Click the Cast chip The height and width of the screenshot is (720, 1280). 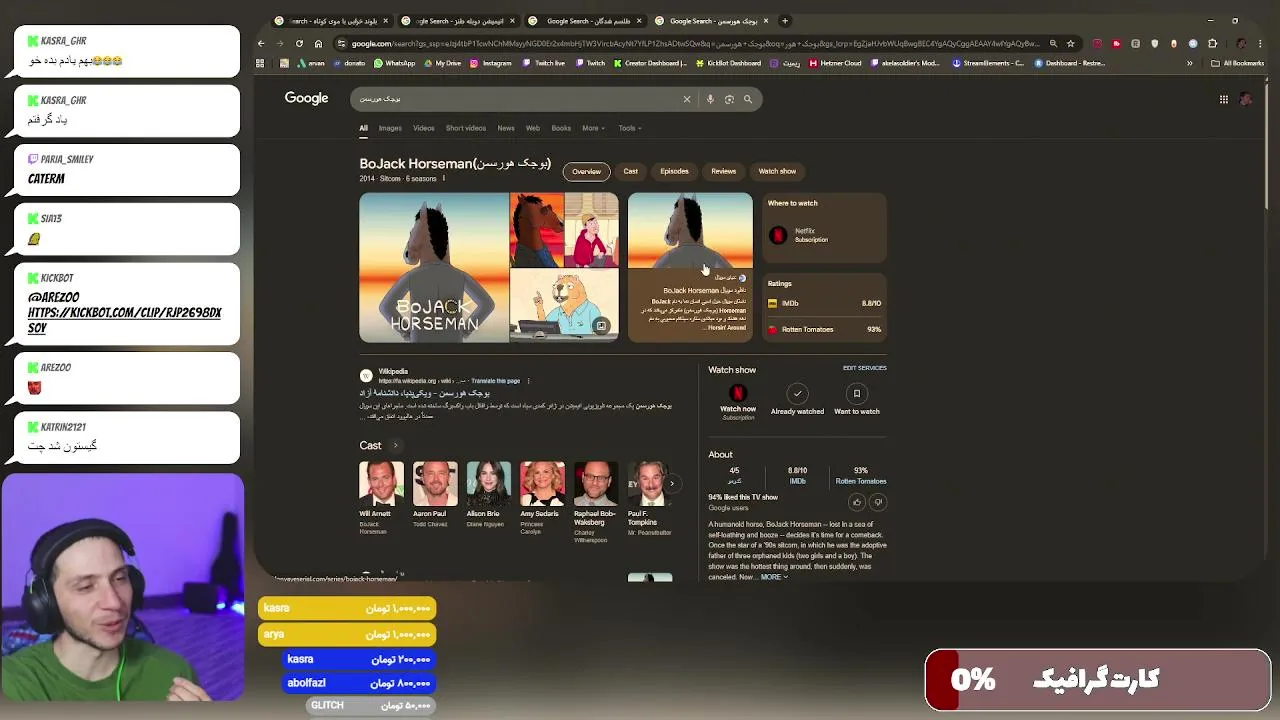631,172
